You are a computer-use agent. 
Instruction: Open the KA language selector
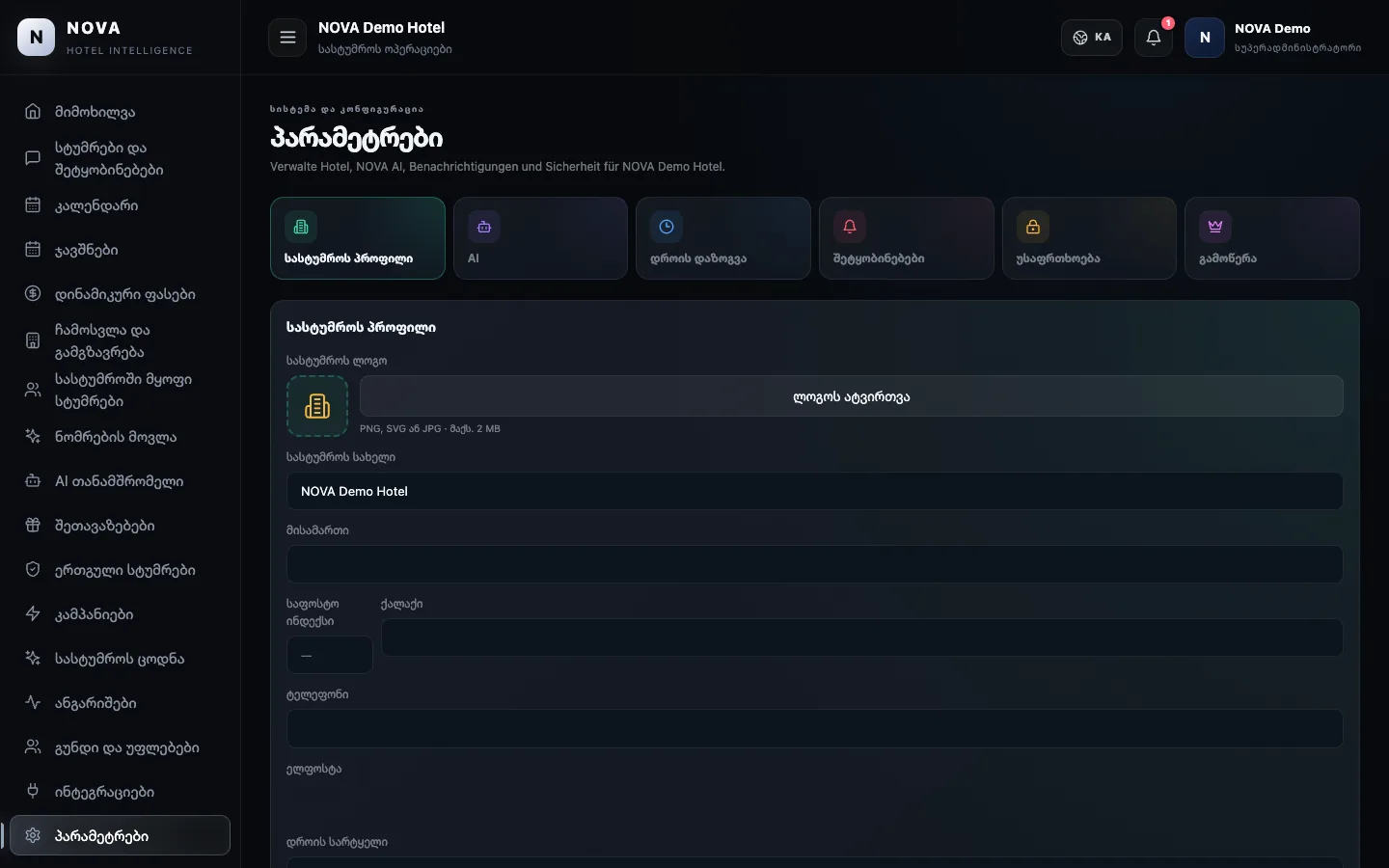click(x=1092, y=38)
